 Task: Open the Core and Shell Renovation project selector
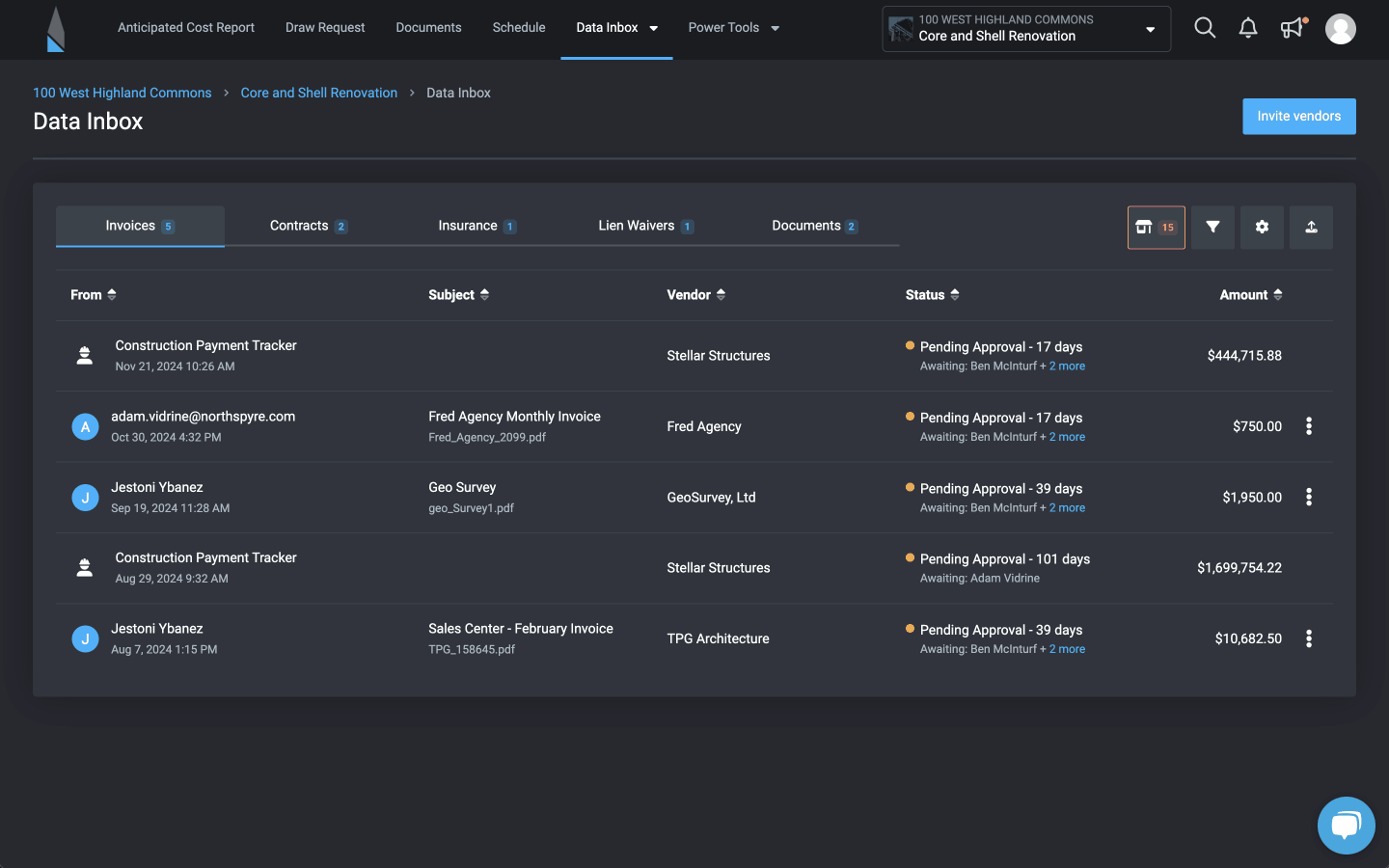click(1026, 29)
